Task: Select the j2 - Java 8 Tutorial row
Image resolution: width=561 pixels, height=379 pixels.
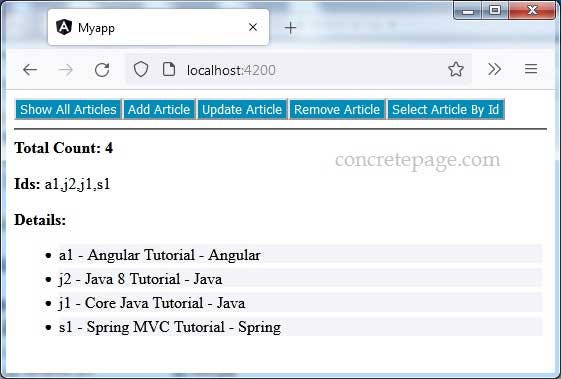Action: 300,279
